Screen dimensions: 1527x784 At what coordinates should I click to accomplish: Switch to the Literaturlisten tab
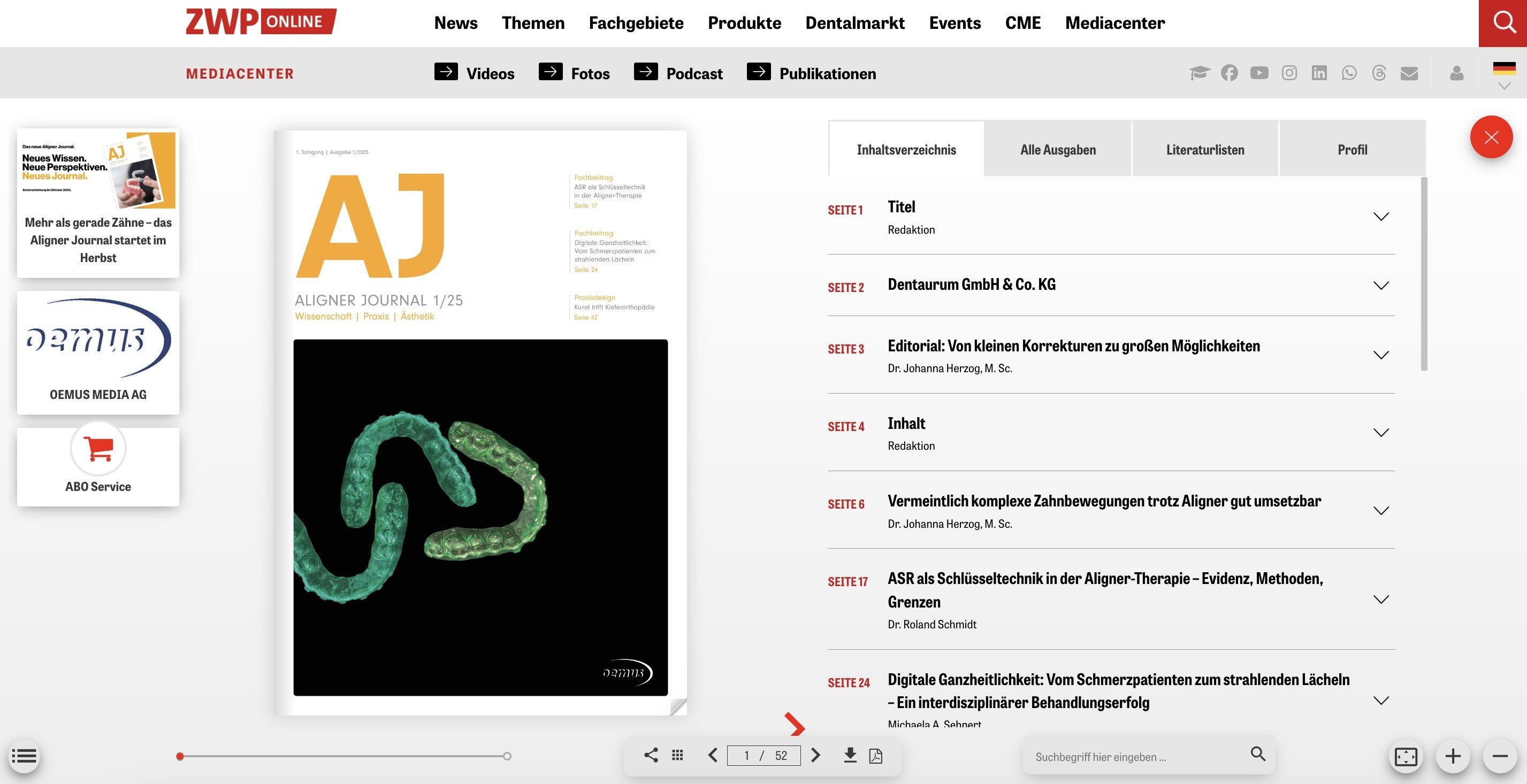[x=1204, y=149]
